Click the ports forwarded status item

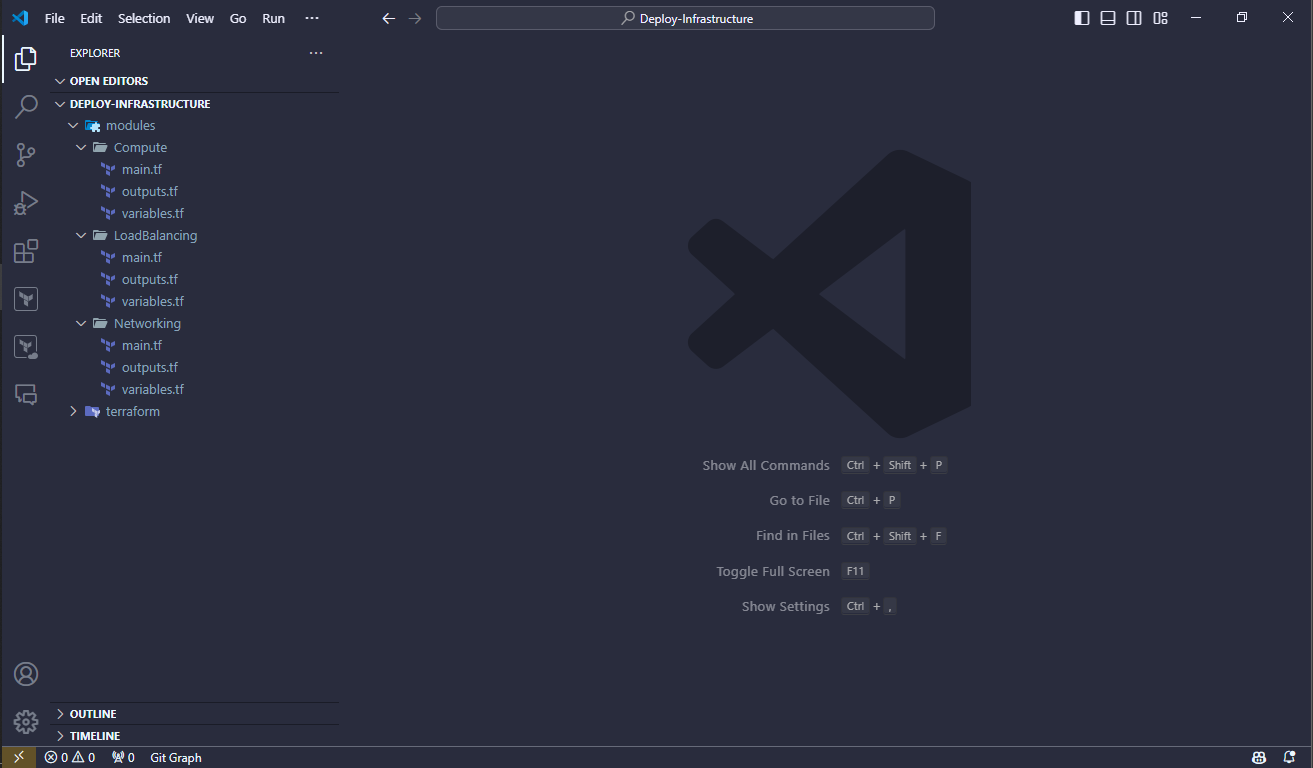(x=123, y=757)
